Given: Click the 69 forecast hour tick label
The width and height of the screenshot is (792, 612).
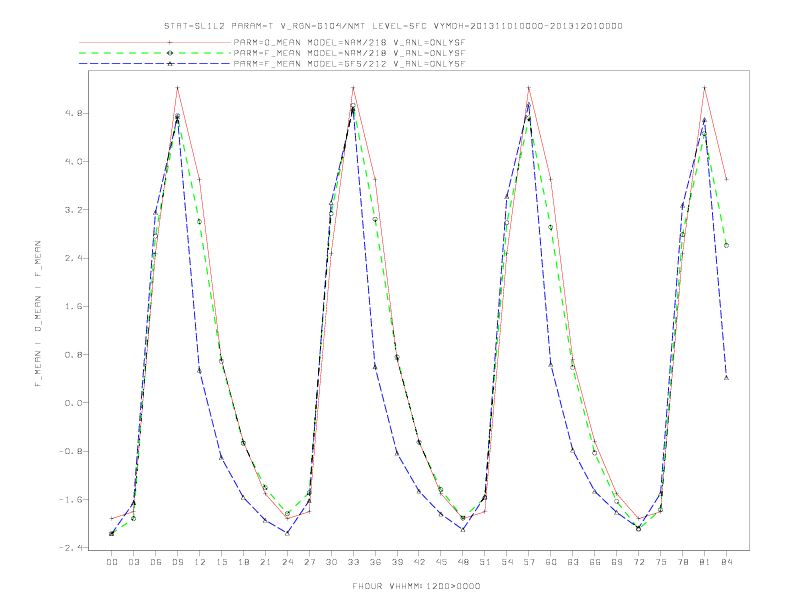Looking at the screenshot, I should [617, 562].
